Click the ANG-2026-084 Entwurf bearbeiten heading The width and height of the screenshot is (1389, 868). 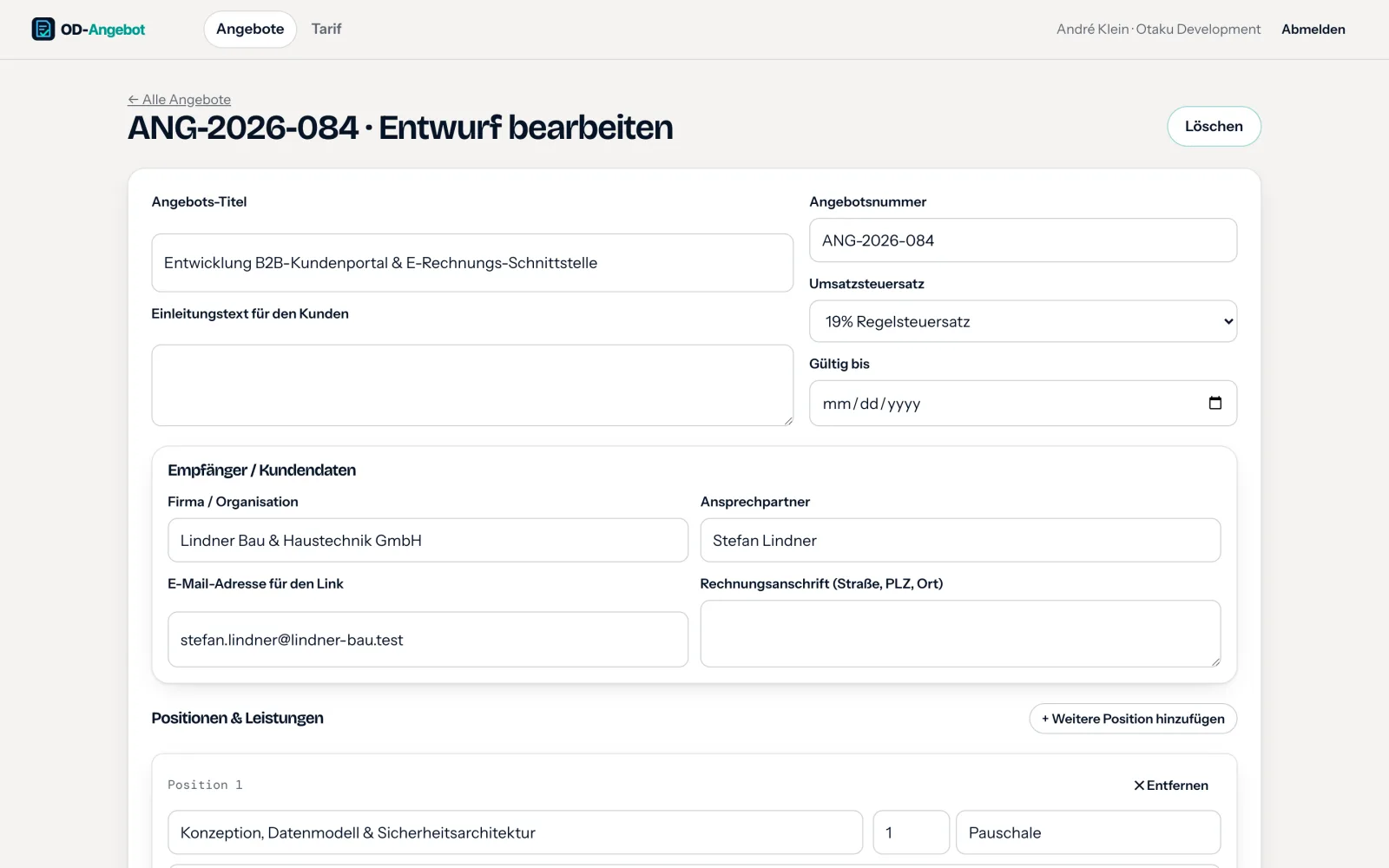(x=400, y=128)
